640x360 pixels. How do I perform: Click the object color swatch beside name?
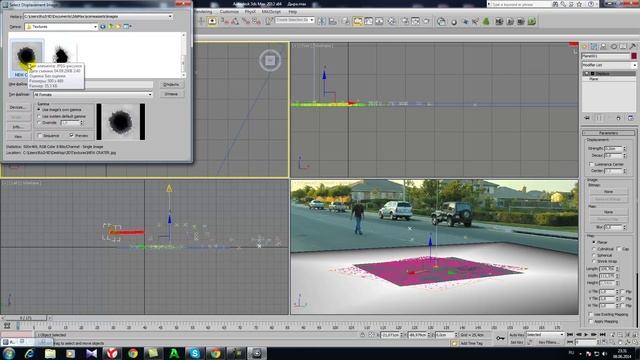[x=634, y=56]
